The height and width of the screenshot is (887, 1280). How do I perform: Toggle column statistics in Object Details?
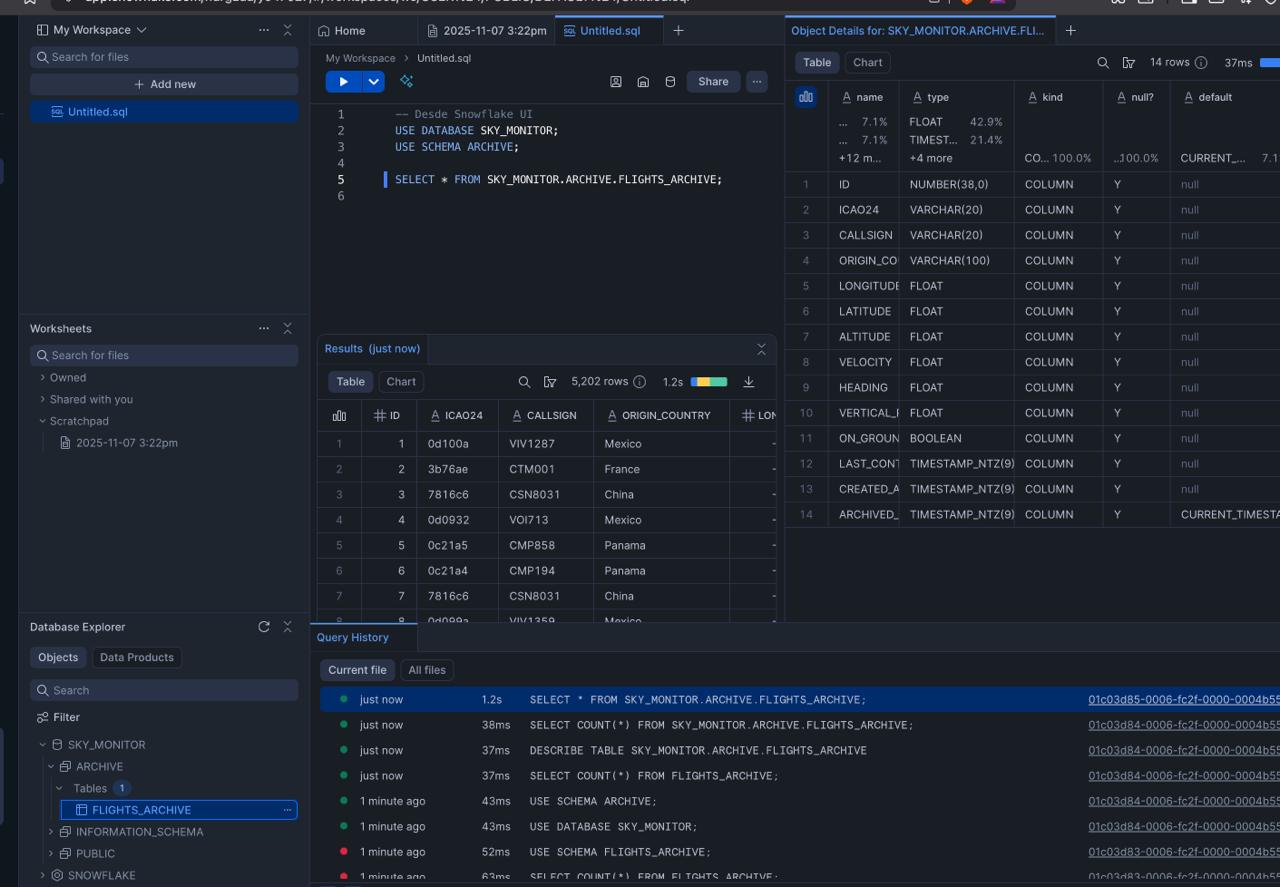click(x=806, y=97)
